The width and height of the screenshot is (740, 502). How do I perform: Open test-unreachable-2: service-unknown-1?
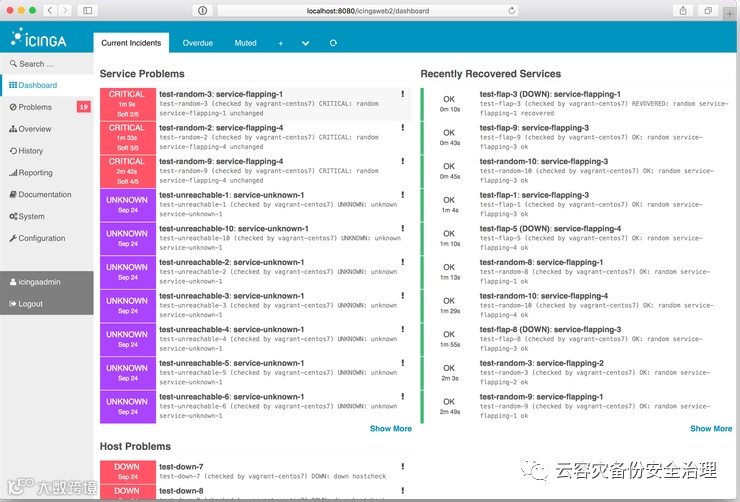click(x=231, y=262)
